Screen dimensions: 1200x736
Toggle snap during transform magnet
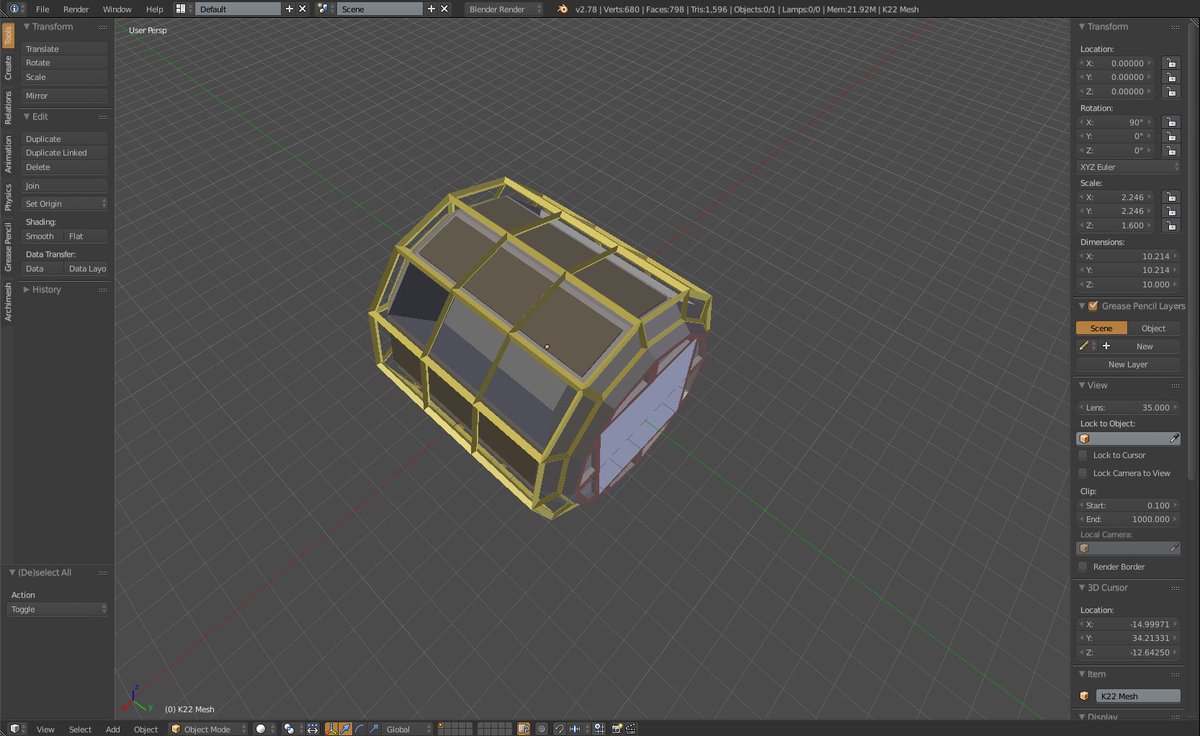click(559, 729)
